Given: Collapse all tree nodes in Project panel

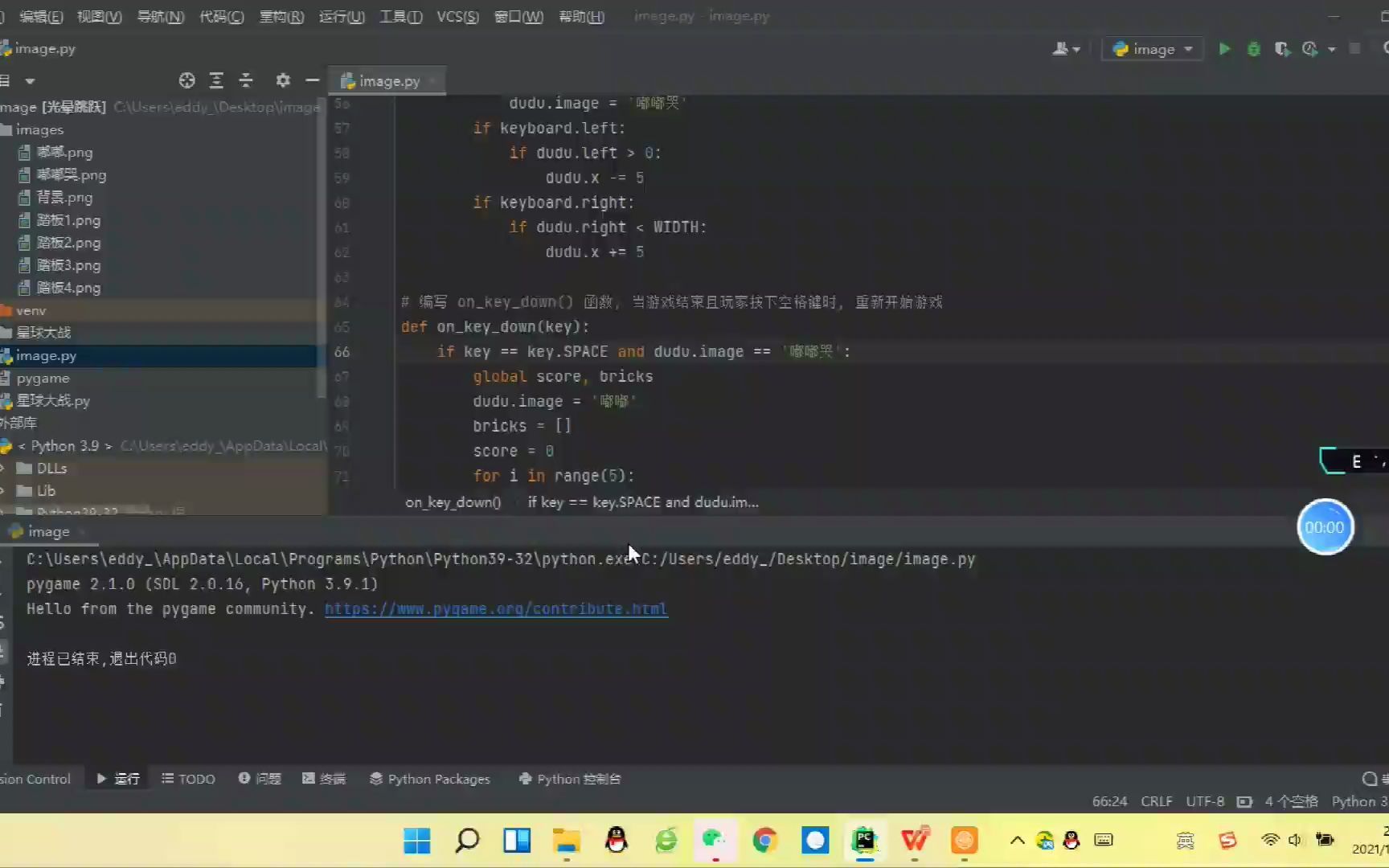Looking at the screenshot, I should [x=246, y=80].
